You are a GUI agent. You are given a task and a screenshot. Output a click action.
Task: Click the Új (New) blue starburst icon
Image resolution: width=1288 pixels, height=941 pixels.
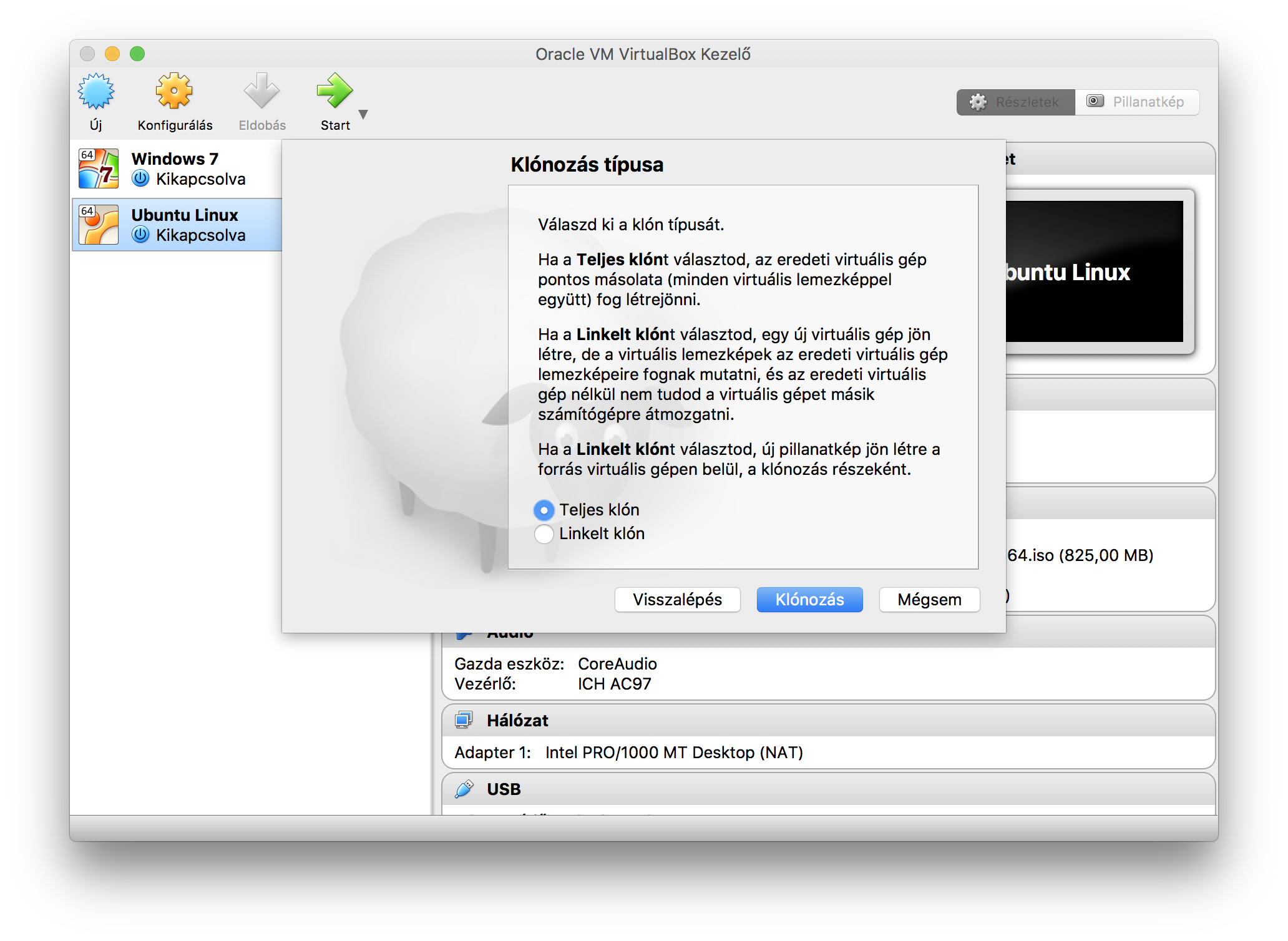(96, 92)
